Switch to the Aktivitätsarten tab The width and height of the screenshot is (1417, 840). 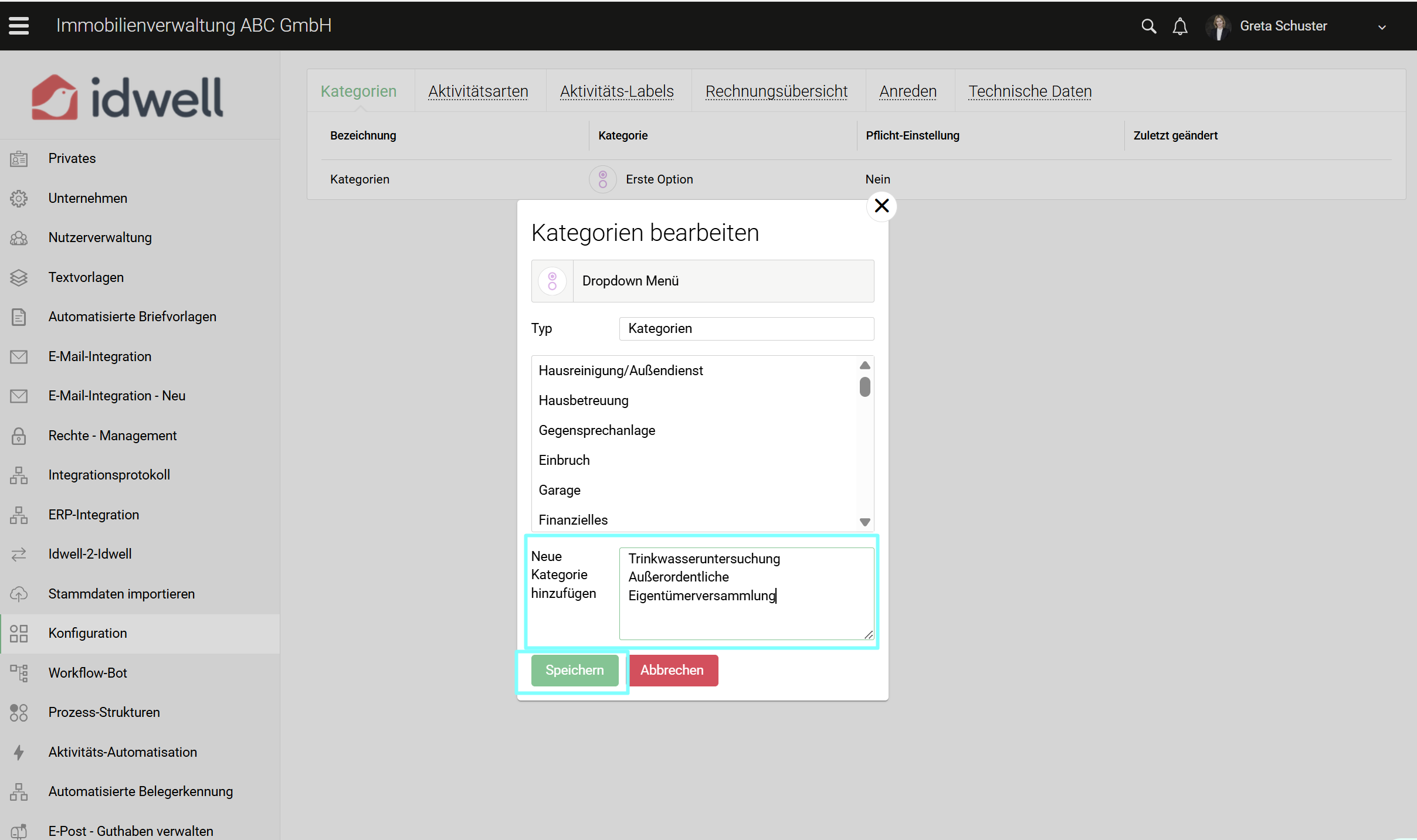click(478, 91)
